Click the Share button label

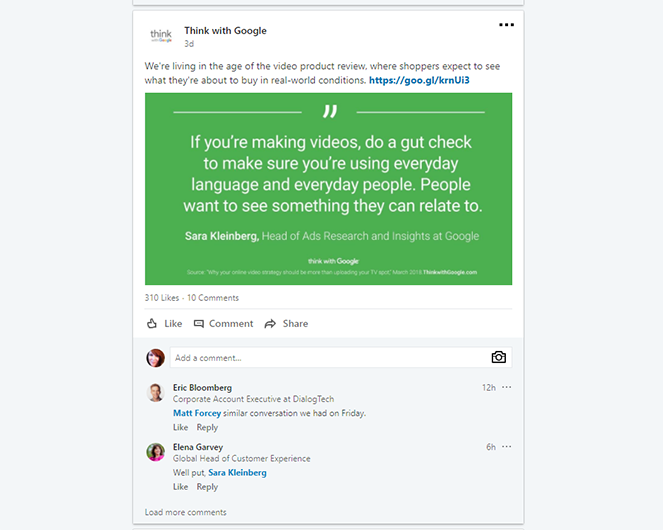pyautogui.click(x=295, y=324)
